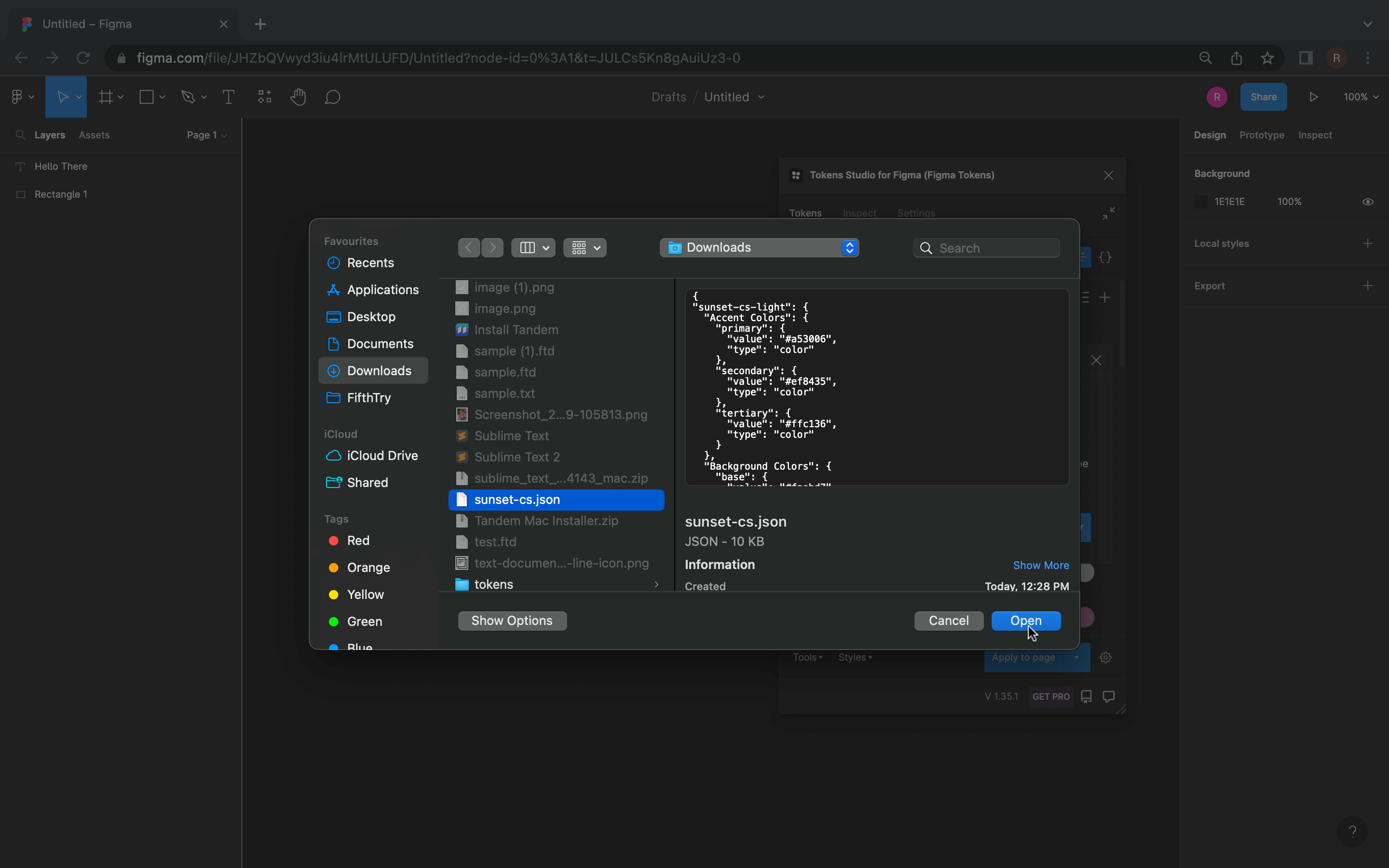Expand the tokens folder chevron

[x=656, y=584]
